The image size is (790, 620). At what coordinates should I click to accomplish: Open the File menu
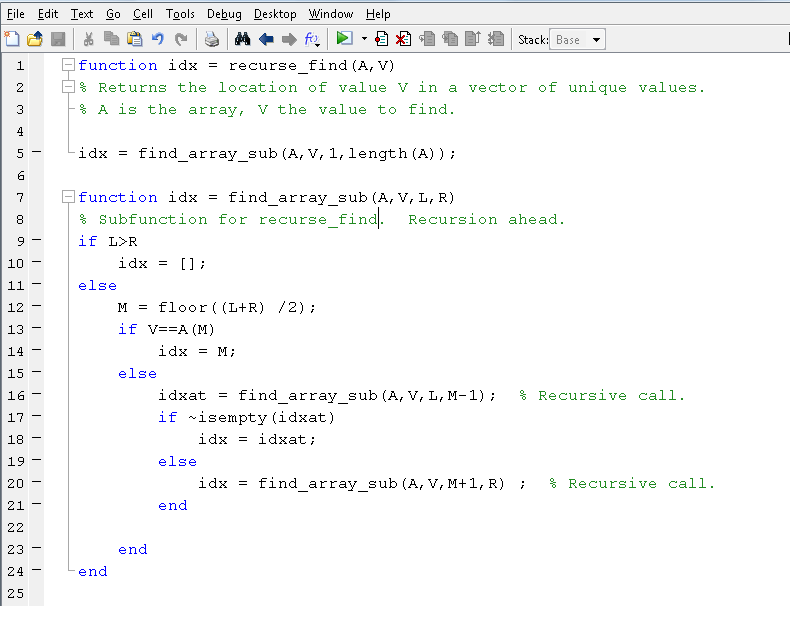[x=16, y=14]
